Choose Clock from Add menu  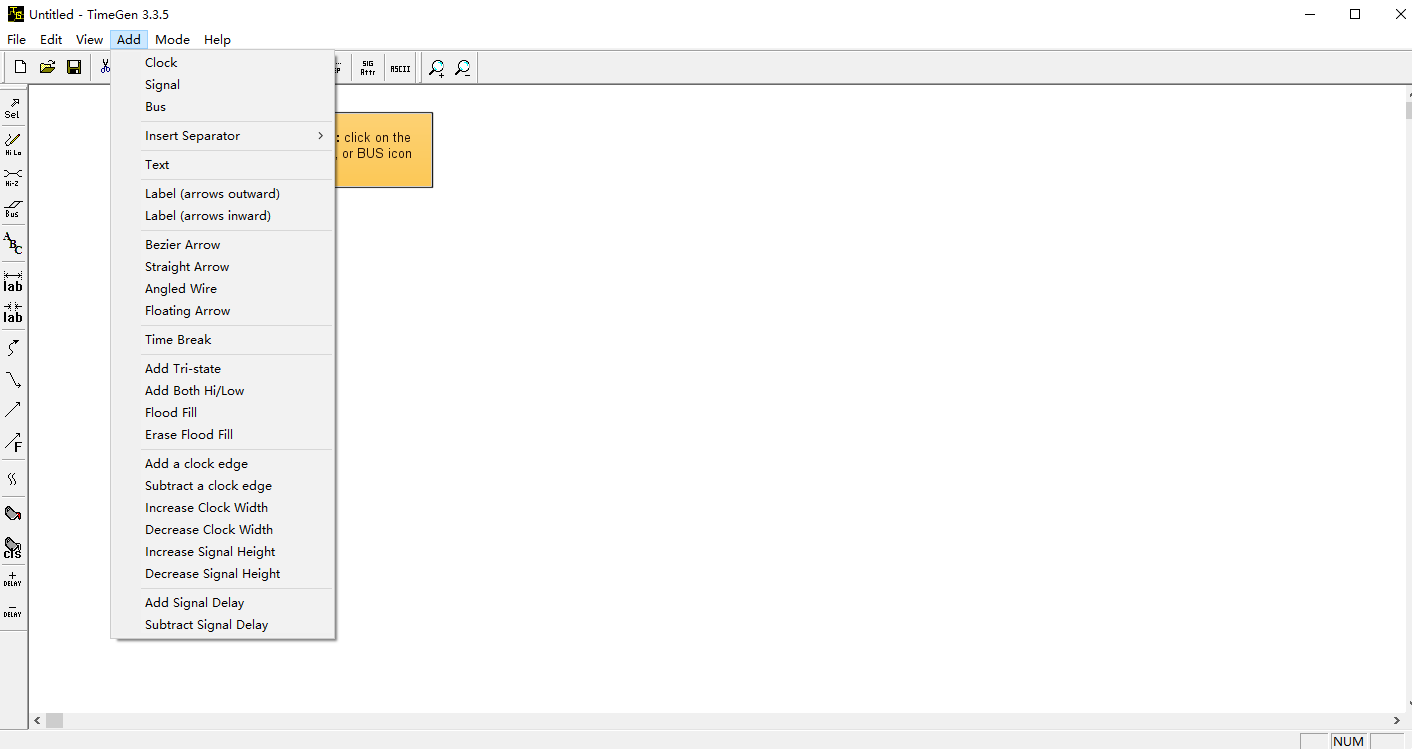223,63
